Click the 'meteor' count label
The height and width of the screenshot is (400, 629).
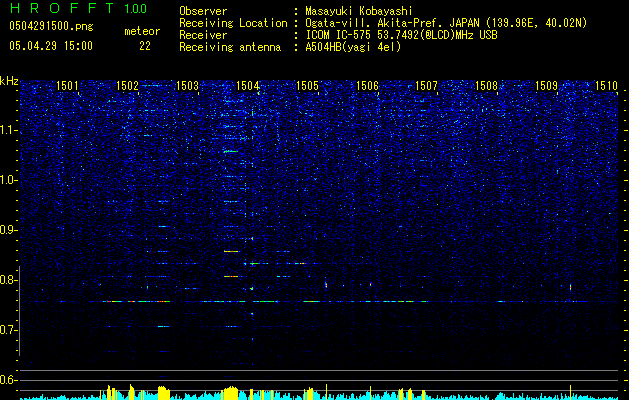[x=142, y=31]
